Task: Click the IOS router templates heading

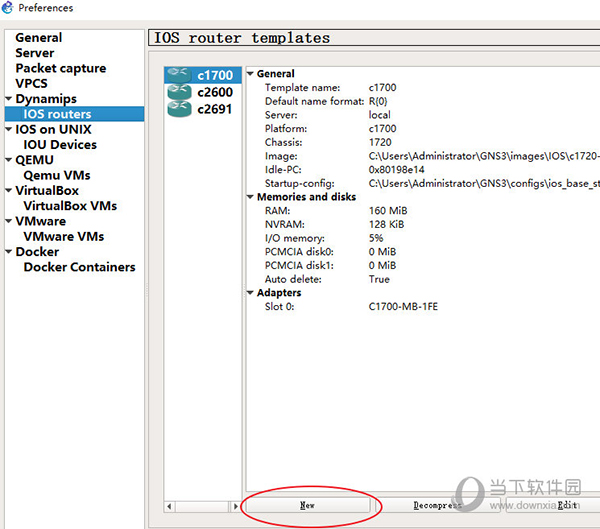Action: pyautogui.click(x=242, y=38)
